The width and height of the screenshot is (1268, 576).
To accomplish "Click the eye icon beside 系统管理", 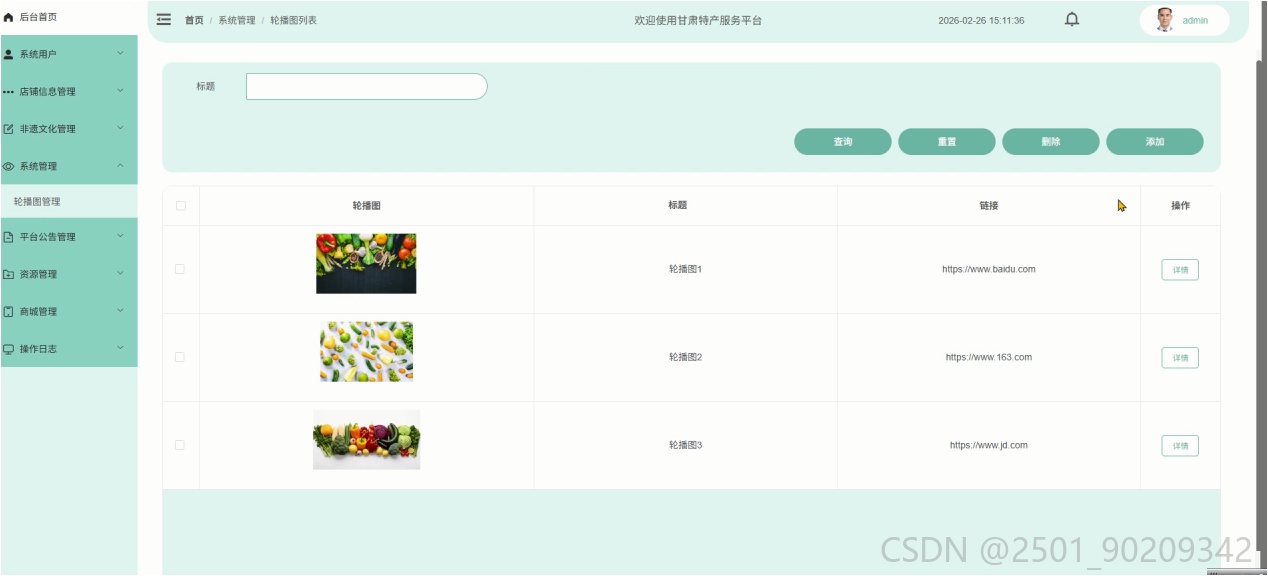I will tap(9, 166).
